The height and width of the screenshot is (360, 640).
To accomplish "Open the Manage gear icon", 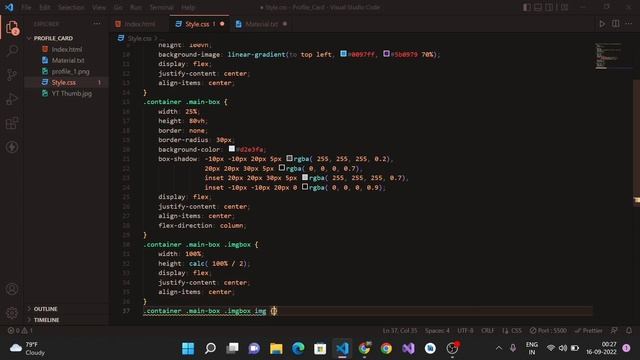I will [x=12, y=313].
